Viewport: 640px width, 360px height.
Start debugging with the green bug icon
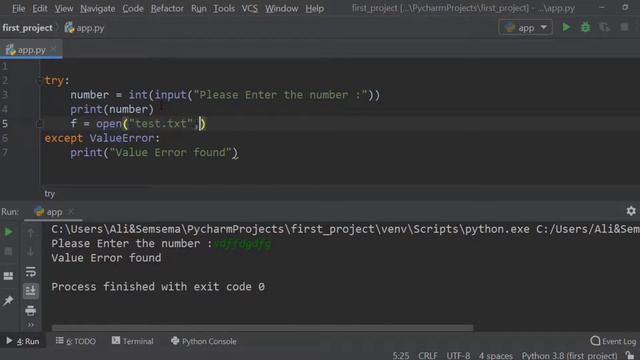click(x=585, y=27)
